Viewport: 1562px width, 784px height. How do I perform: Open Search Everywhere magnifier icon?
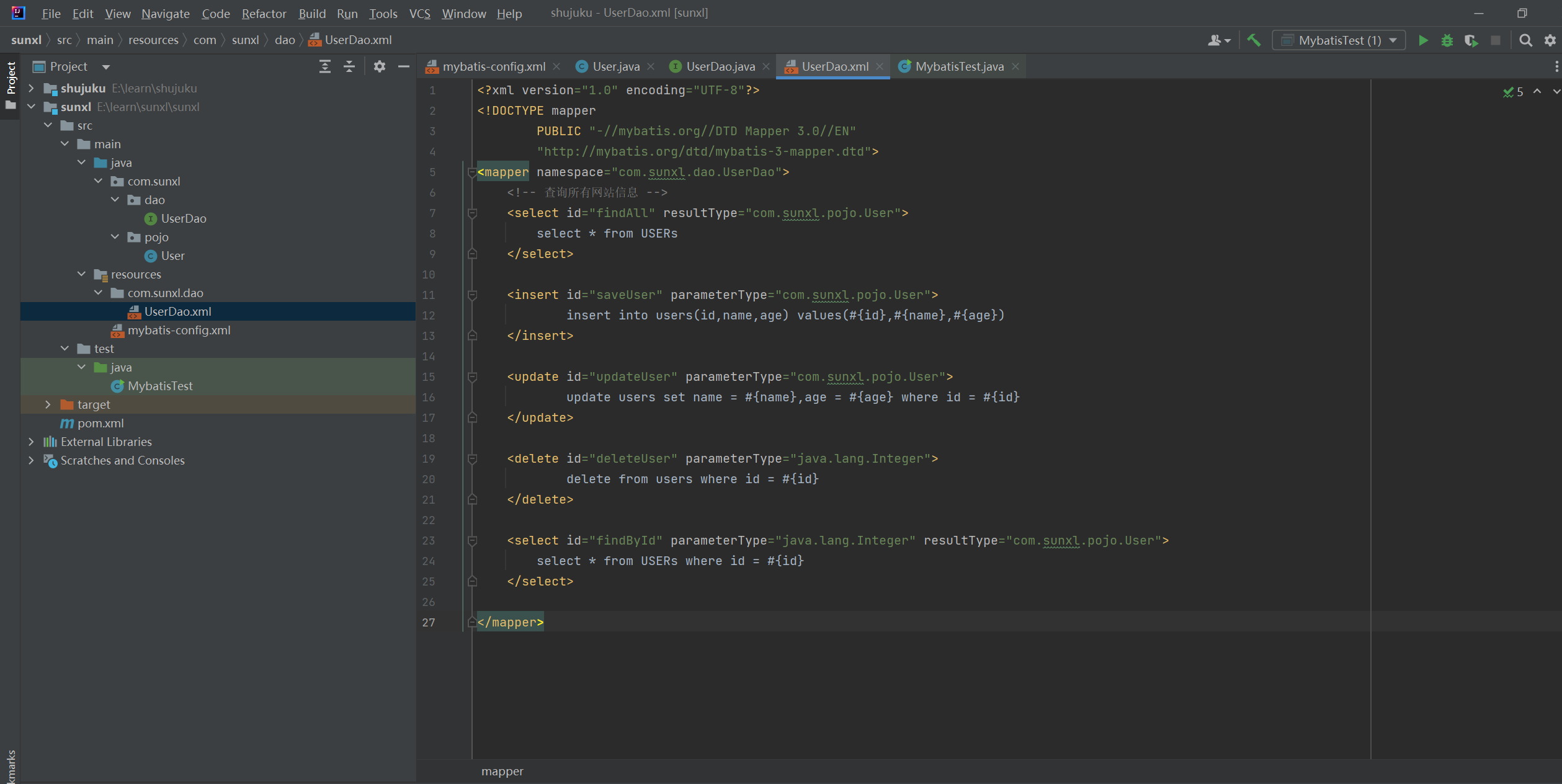(1525, 40)
